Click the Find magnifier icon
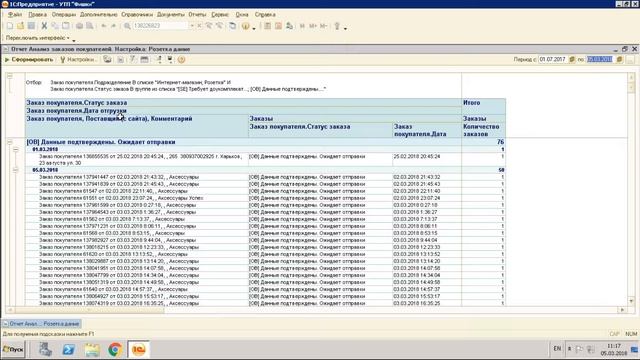The width and height of the screenshot is (640, 360). tap(127, 26)
